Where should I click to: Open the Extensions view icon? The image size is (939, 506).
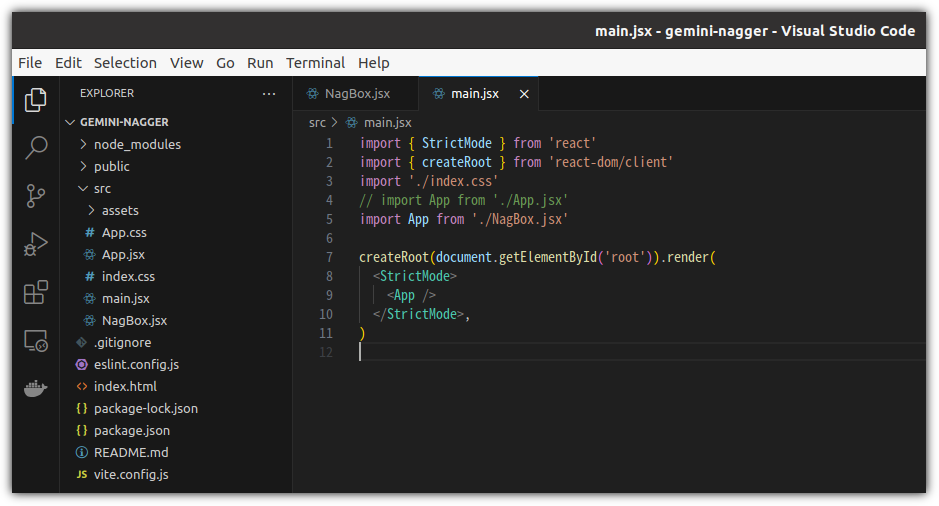click(x=35, y=292)
